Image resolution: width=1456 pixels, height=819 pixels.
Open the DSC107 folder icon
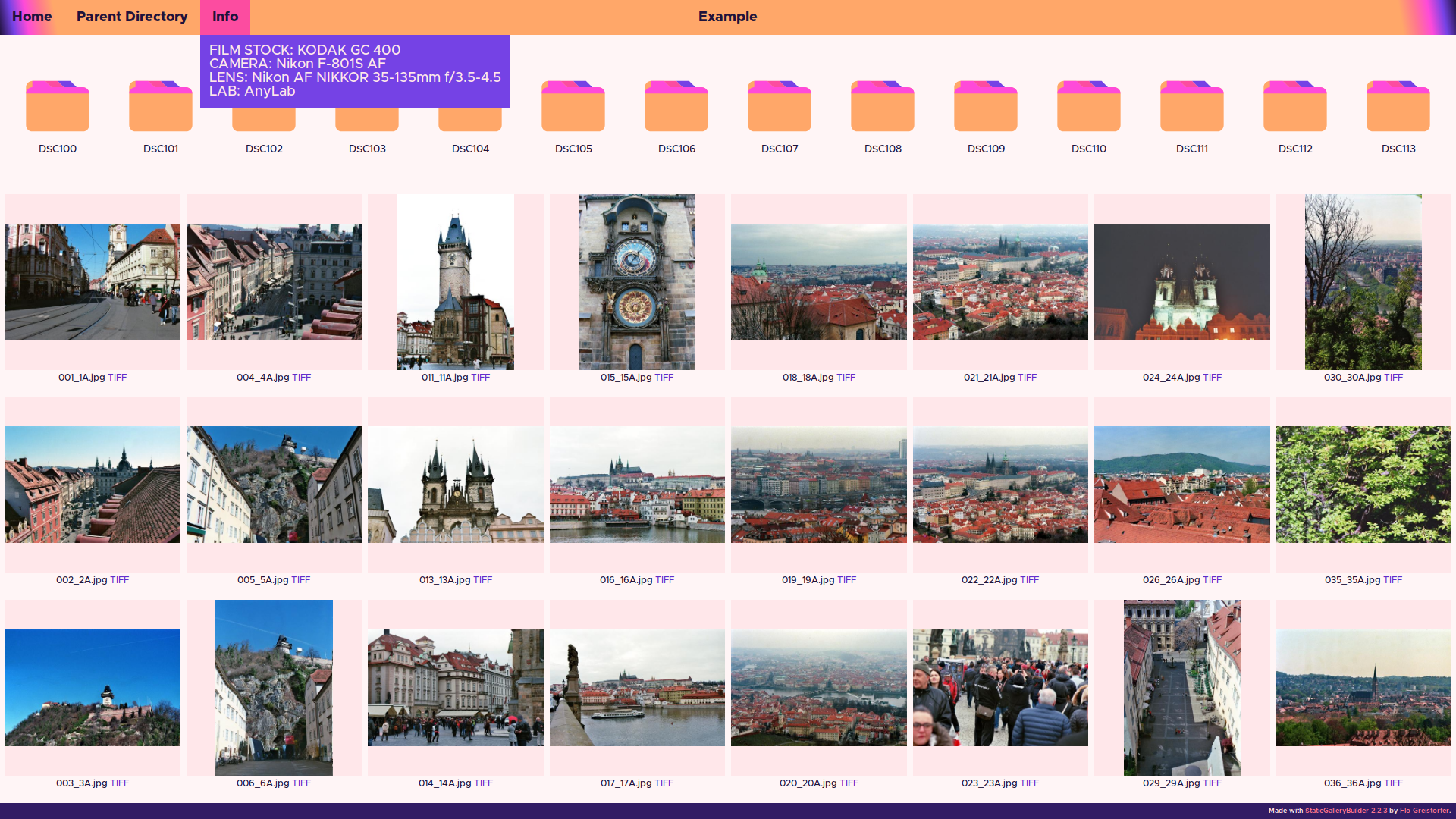click(780, 107)
